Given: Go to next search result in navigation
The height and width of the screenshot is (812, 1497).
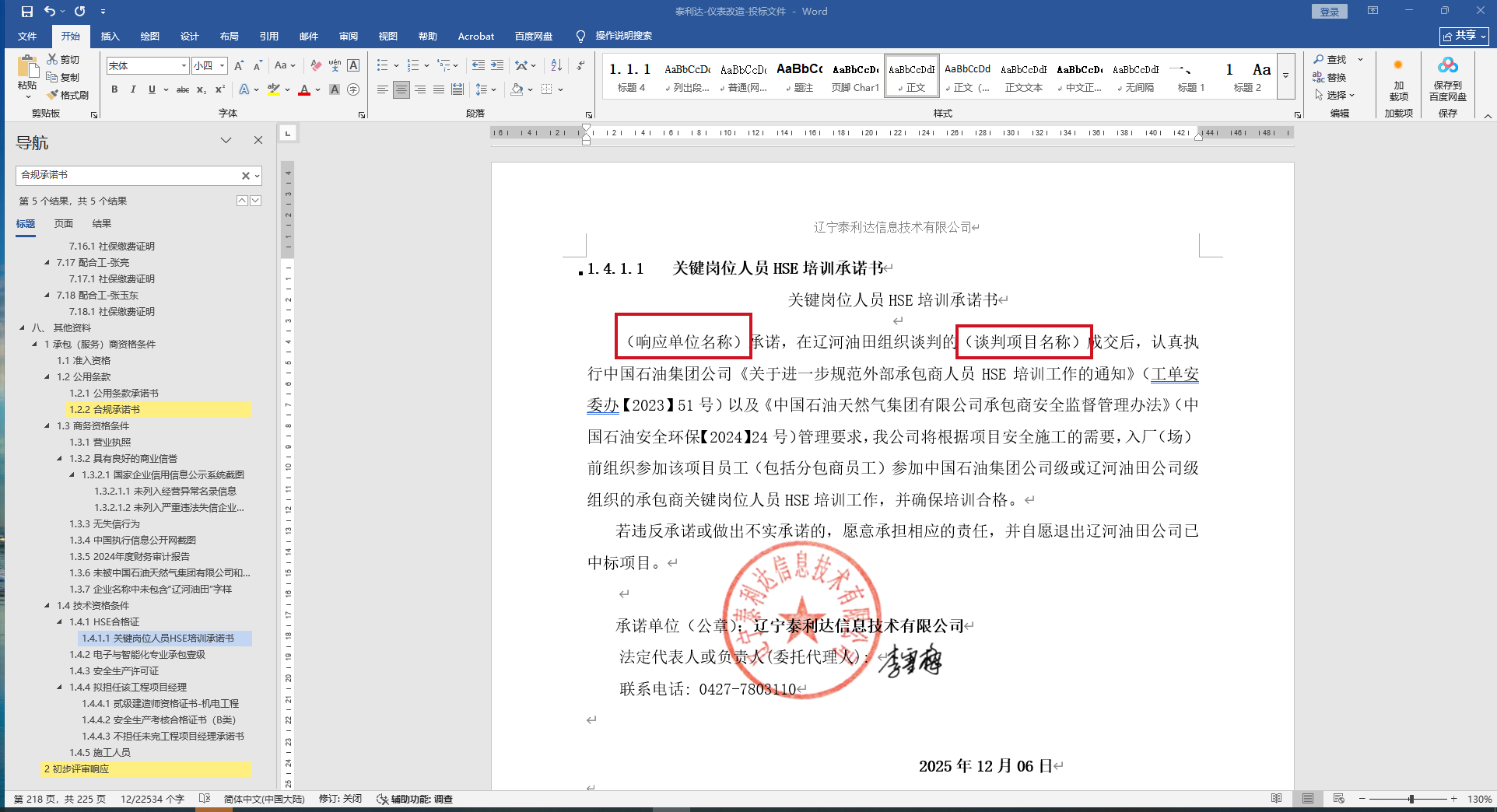Looking at the screenshot, I should coord(256,201).
